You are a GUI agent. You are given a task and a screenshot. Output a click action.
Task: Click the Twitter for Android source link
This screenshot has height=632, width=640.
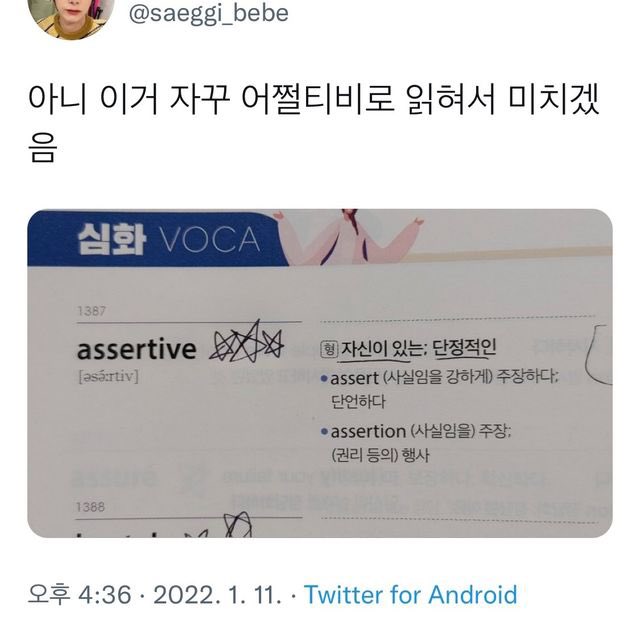[x=411, y=594]
